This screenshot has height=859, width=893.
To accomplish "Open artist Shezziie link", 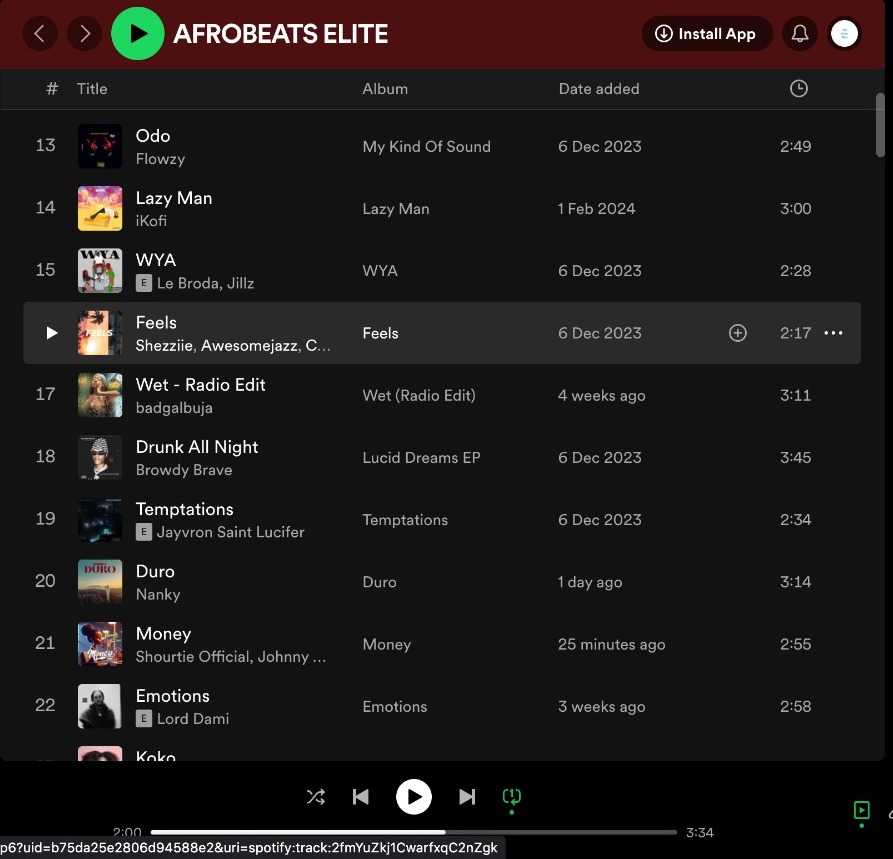I will (165, 346).
